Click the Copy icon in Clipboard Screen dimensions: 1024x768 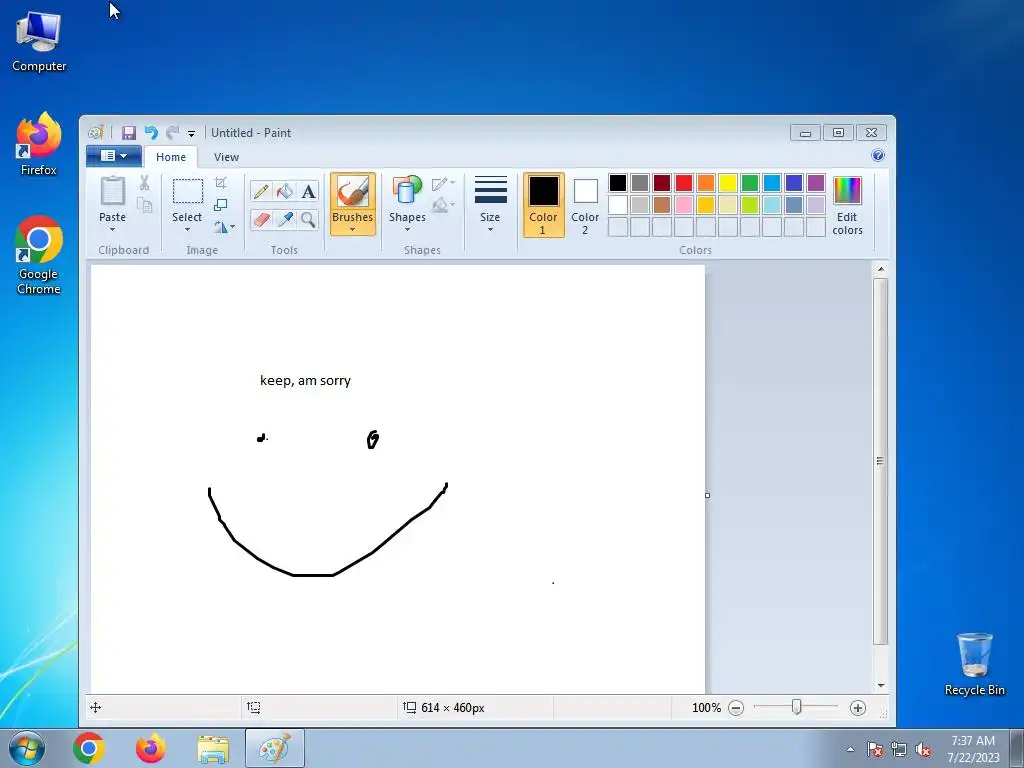coord(144,206)
